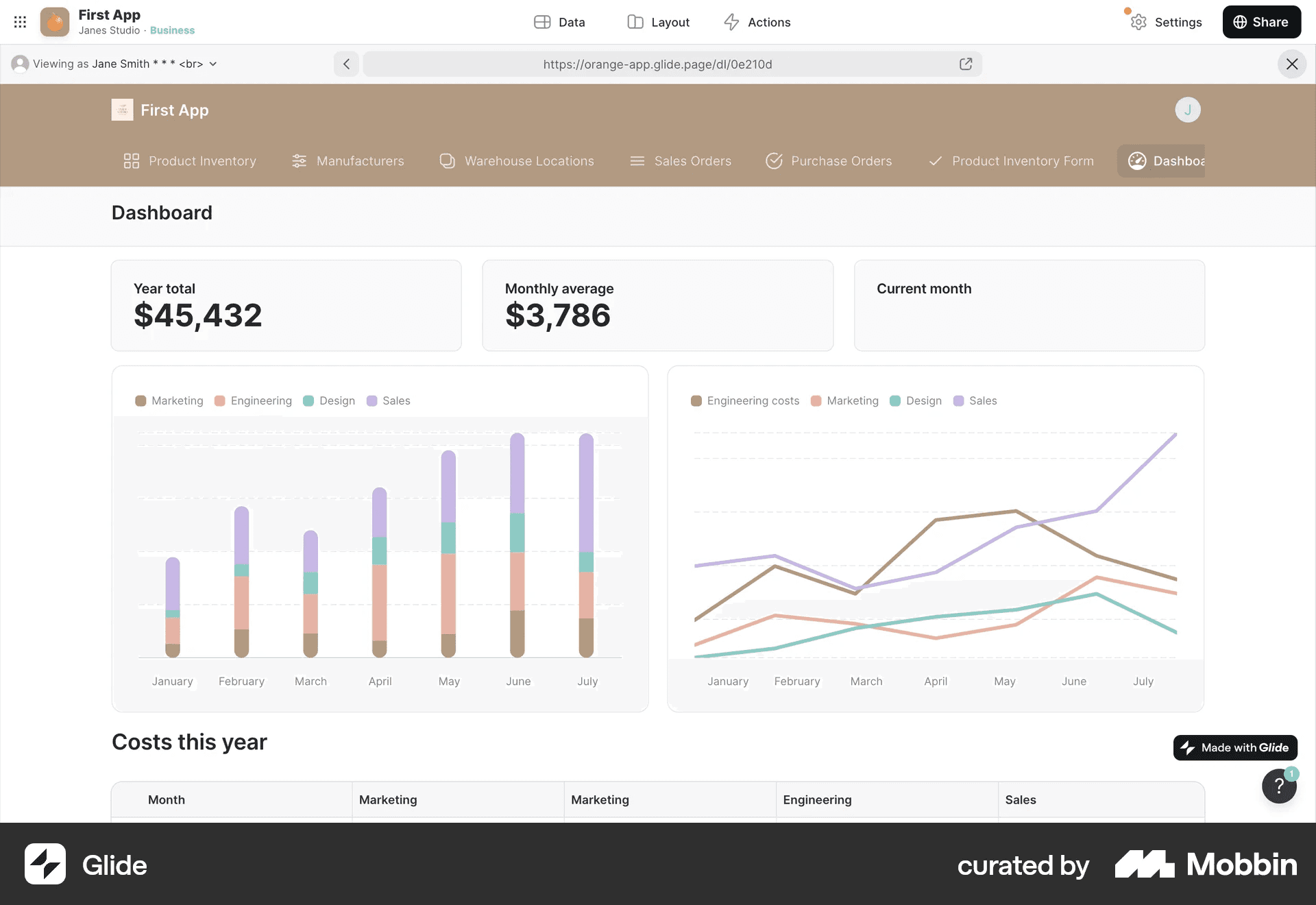Open the Manufacturers tab
1316x905 pixels.
click(x=348, y=161)
